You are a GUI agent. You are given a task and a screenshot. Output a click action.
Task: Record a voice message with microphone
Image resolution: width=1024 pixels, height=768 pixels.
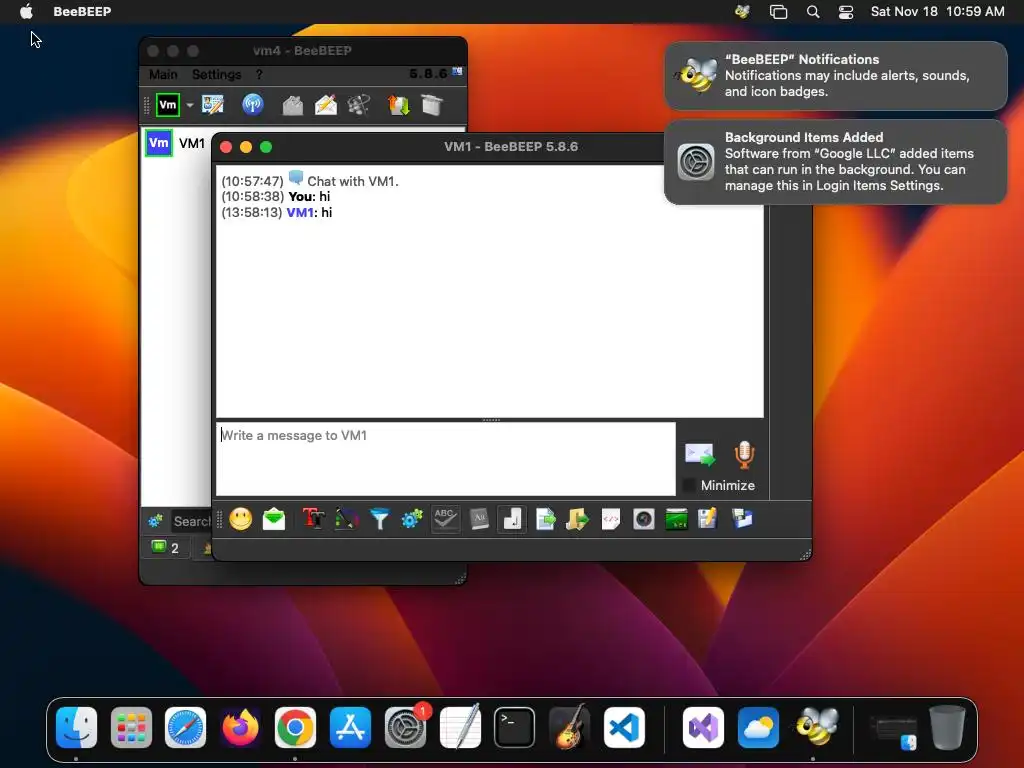click(744, 455)
